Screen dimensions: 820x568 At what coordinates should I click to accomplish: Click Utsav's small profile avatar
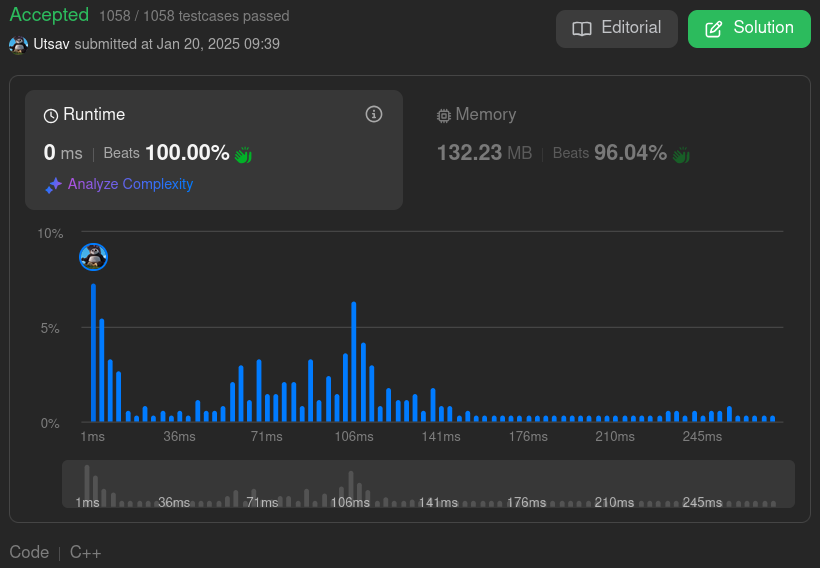click(x=19, y=45)
